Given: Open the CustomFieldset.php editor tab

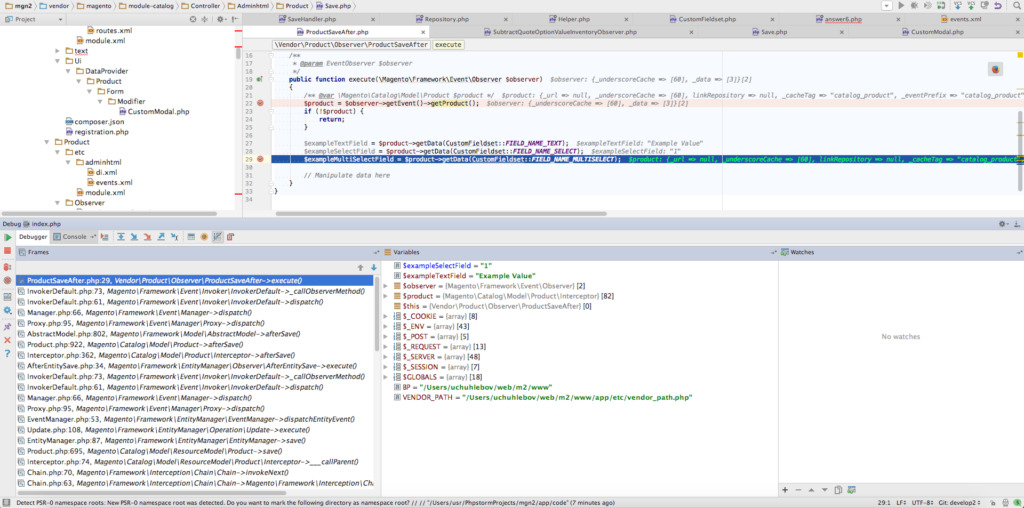Looking at the screenshot, I should [x=706, y=19].
